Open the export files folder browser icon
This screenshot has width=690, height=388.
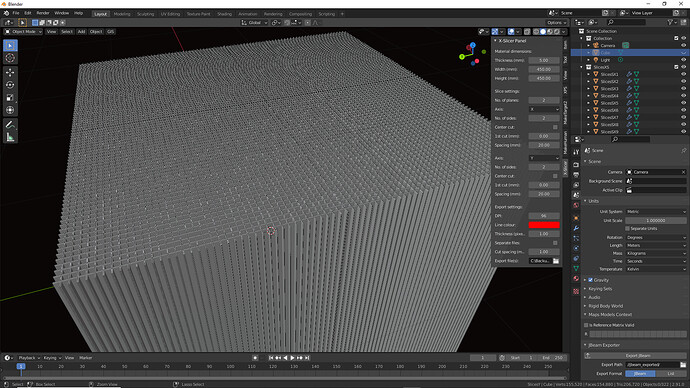click(556, 261)
